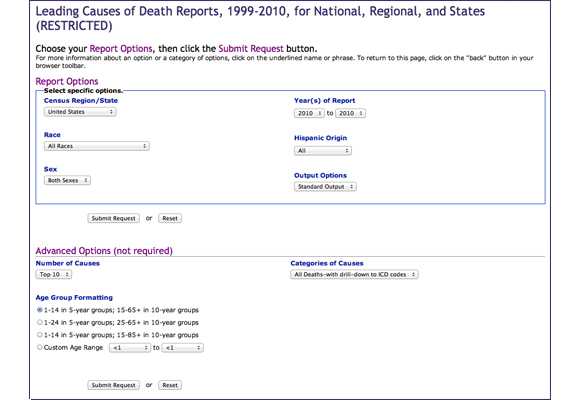
Task: Click the Age Group Formatting label link
Action: pyautogui.click(x=74, y=297)
